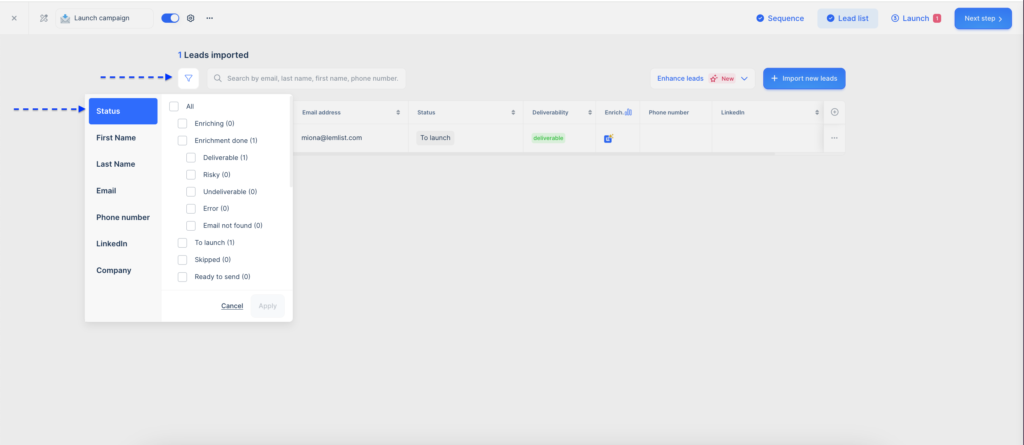Open row options ellipsis for miona lead
This screenshot has width=1024, height=445.
[x=834, y=138]
